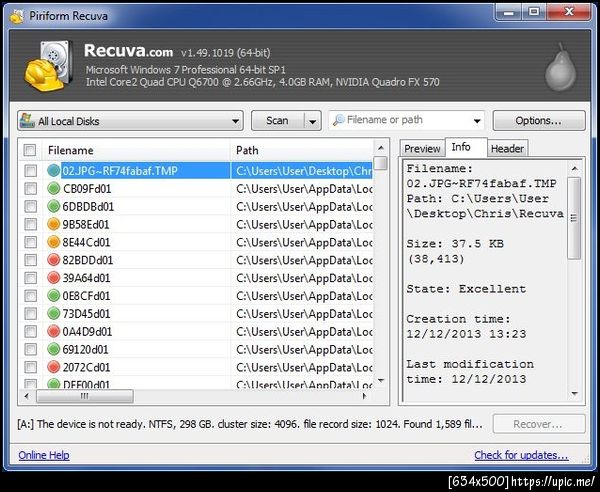Viewport: 600px width, 492px height.
Task: Click the Recuva hard-hat drive logo
Action: pos(49,66)
